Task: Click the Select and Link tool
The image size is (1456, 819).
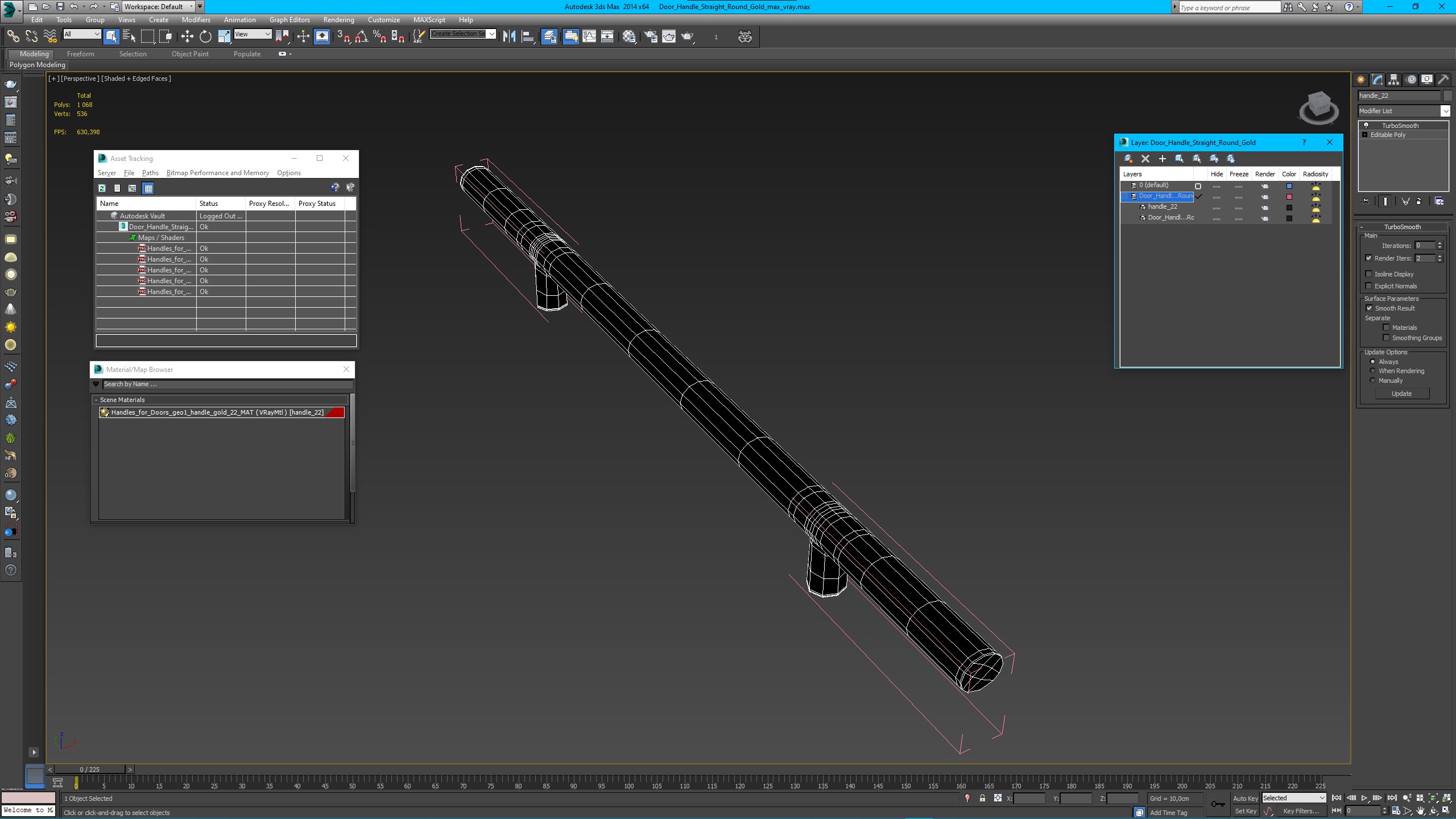Action: (x=13, y=36)
